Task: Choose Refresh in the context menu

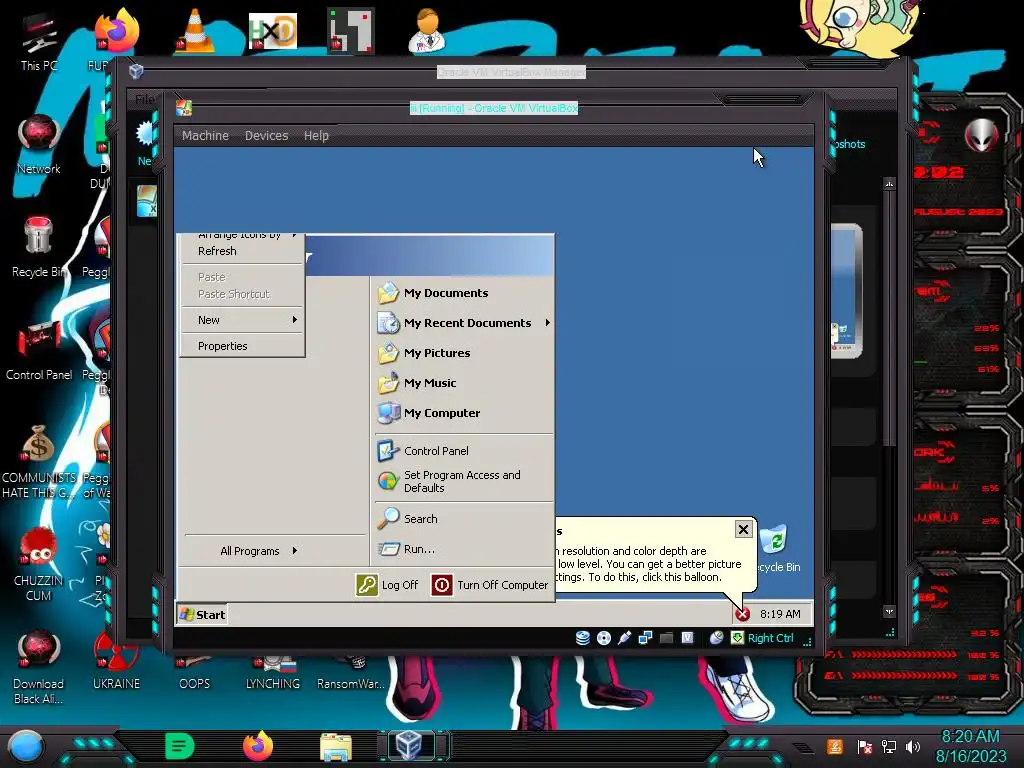Action: pyautogui.click(x=242, y=251)
